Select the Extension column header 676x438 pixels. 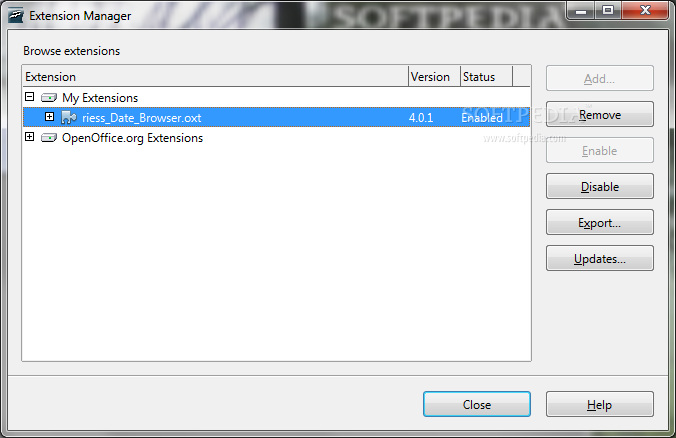(x=215, y=77)
